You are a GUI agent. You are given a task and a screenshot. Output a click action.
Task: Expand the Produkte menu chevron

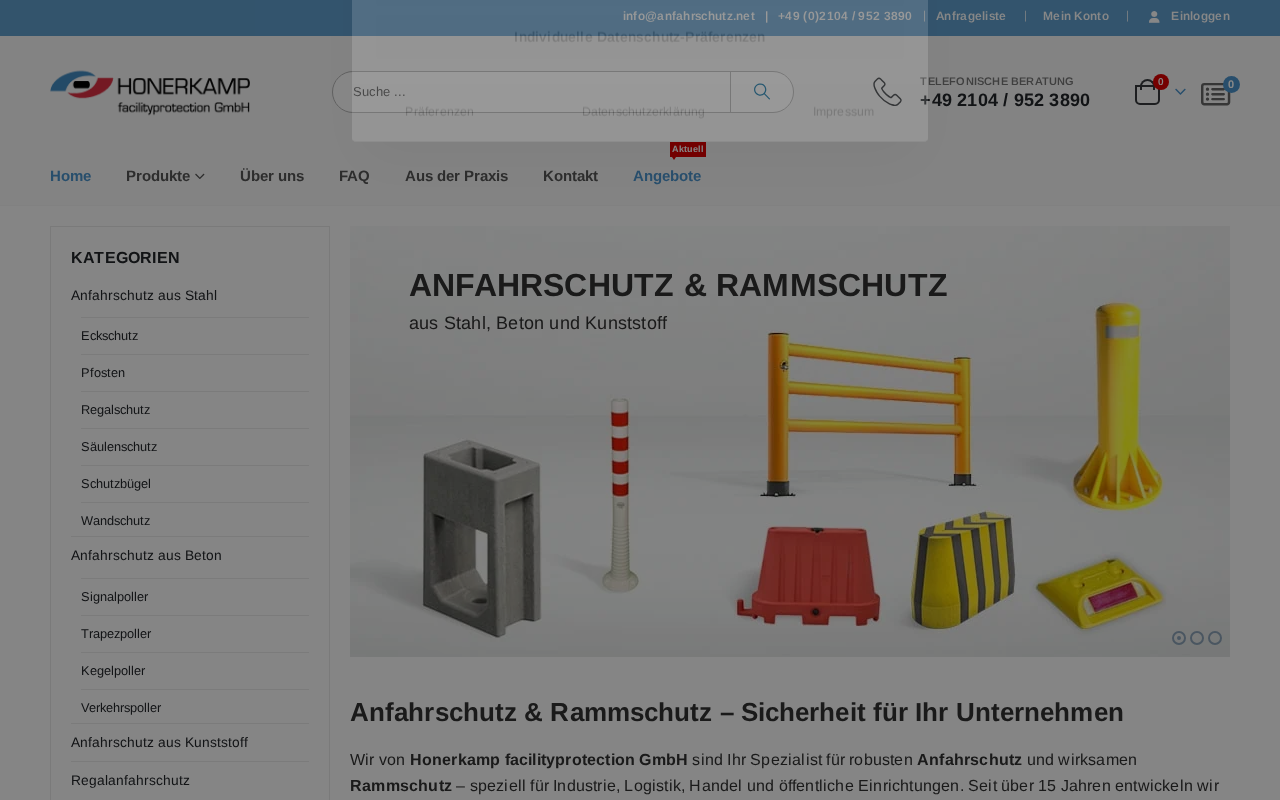click(x=200, y=176)
